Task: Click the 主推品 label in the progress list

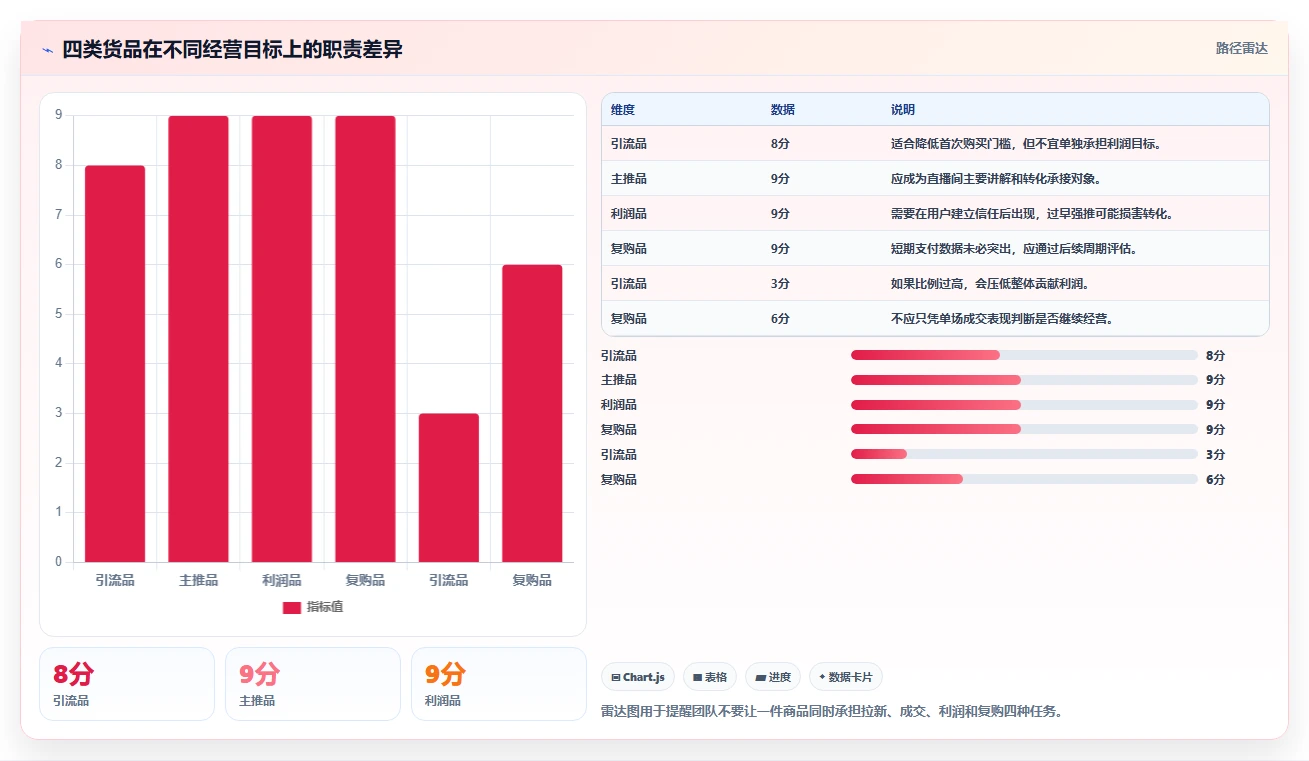Action: [x=619, y=380]
